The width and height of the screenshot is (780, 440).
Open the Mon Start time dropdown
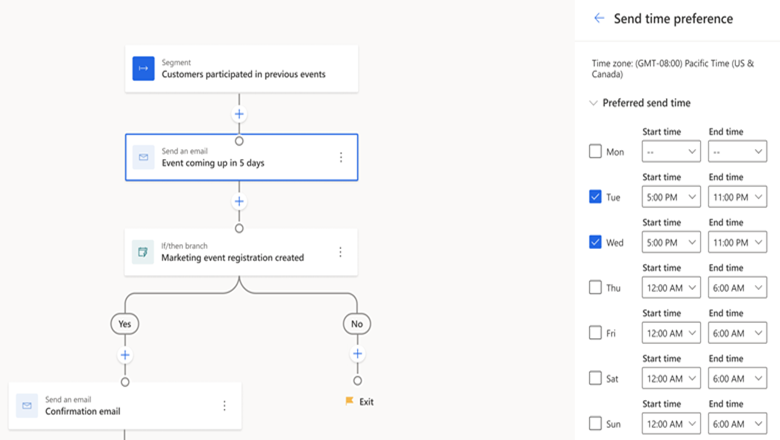pos(671,152)
